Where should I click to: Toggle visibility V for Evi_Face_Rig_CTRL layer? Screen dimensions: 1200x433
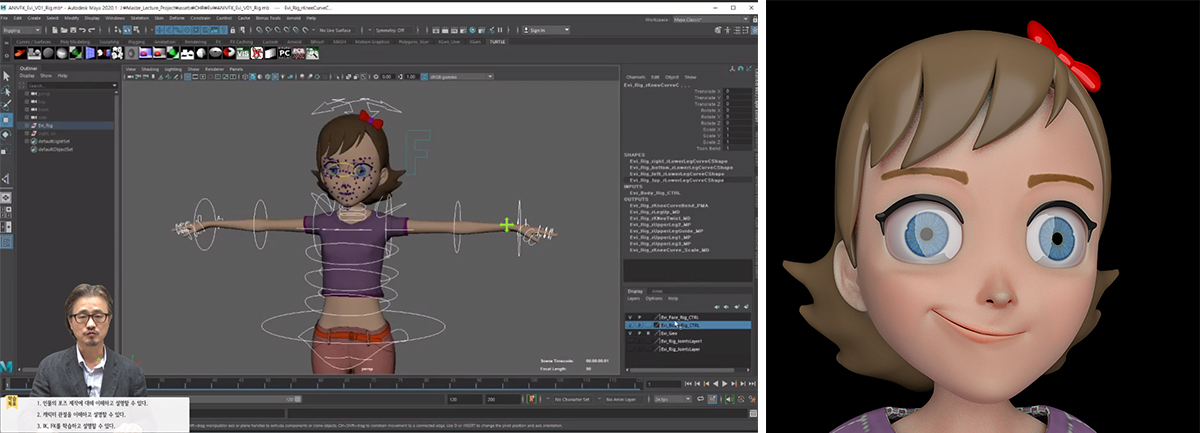coord(630,317)
